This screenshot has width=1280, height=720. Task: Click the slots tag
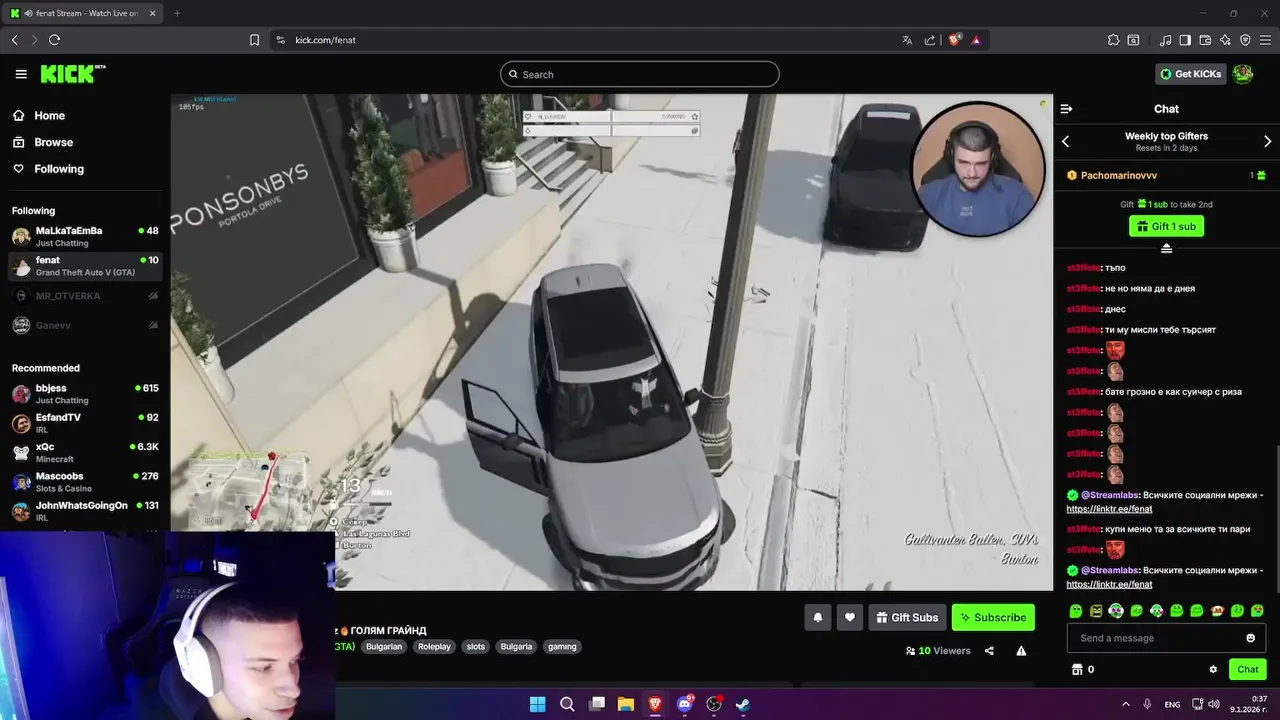(476, 647)
